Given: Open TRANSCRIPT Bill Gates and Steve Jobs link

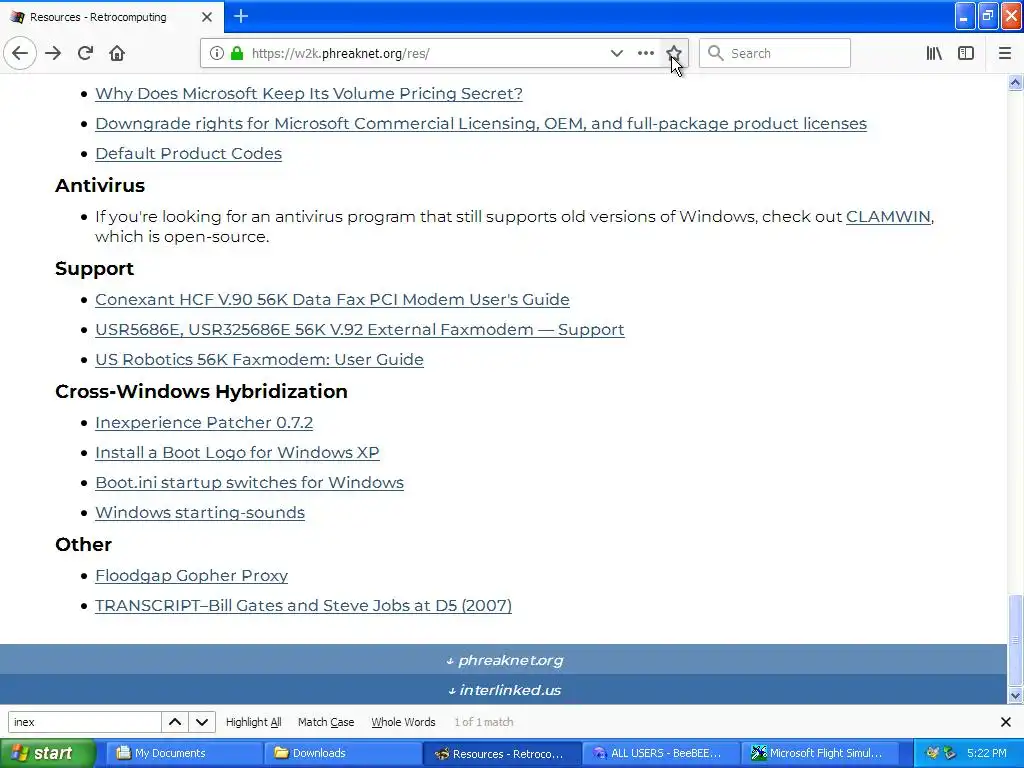Looking at the screenshot, I should pyautogui.click(x=303, y=605).
